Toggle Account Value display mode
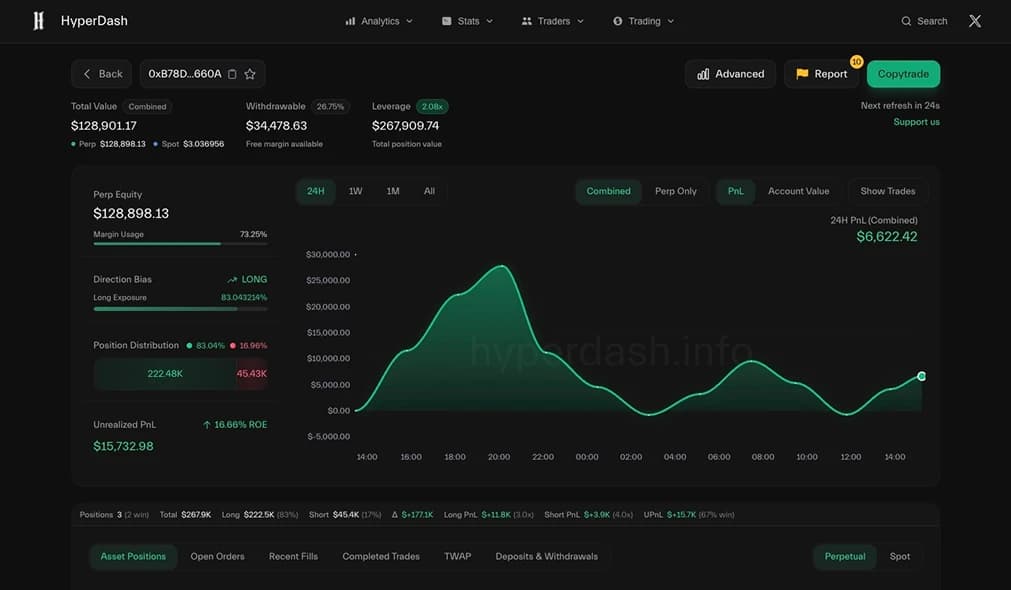1011x590 pixels. pos(798,190)
